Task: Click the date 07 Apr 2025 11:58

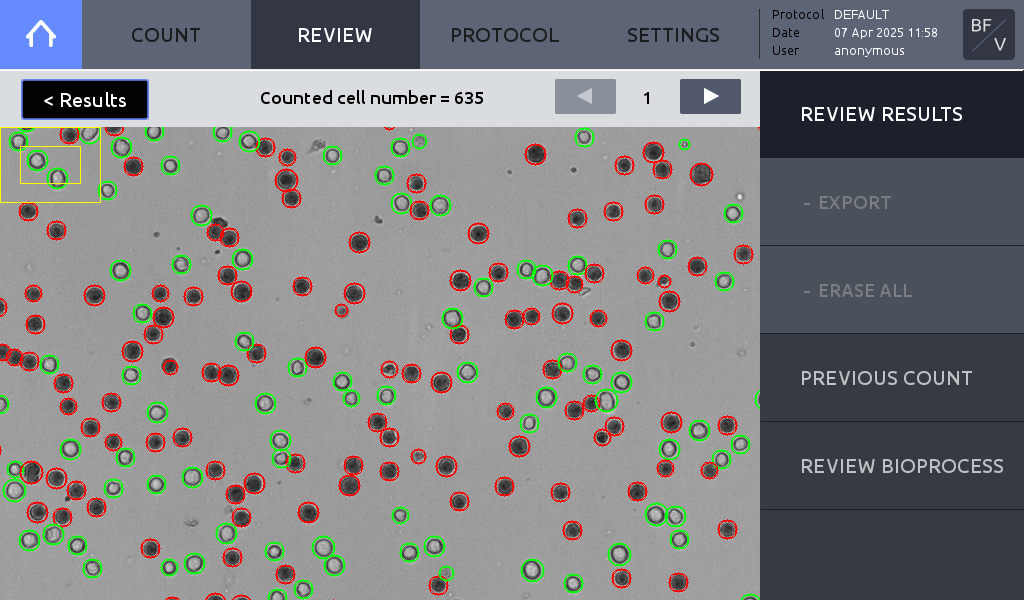Action: click(x=886, y=33)
